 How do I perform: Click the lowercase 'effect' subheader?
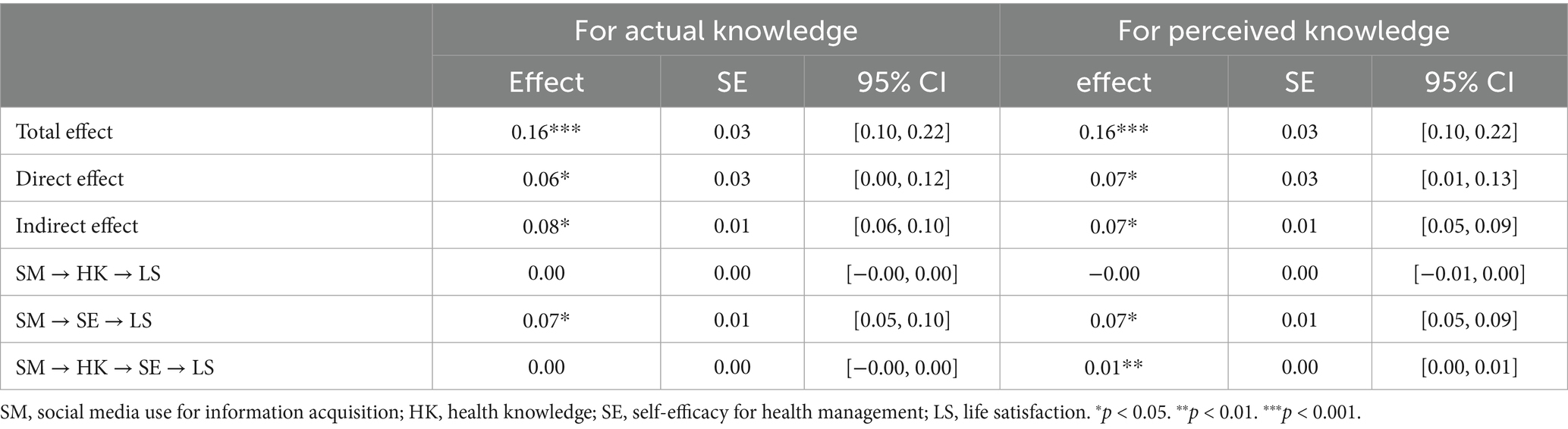[1114, 81]
